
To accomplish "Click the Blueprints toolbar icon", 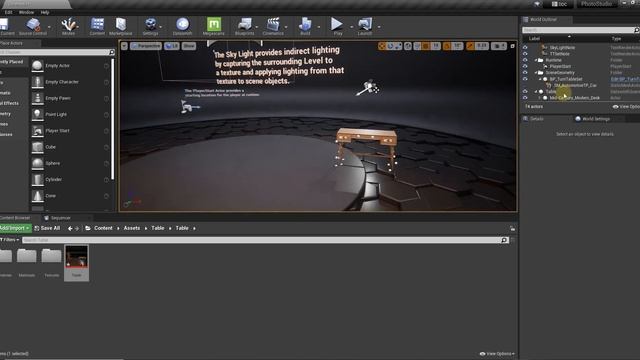I will click(x=244, y=26).
